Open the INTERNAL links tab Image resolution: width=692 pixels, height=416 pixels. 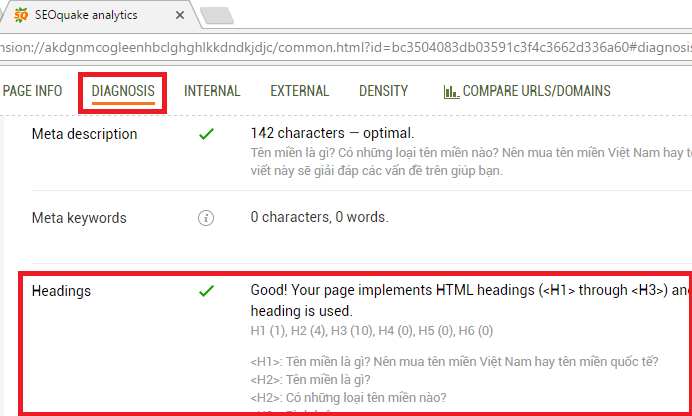click(x=212, y=91)
